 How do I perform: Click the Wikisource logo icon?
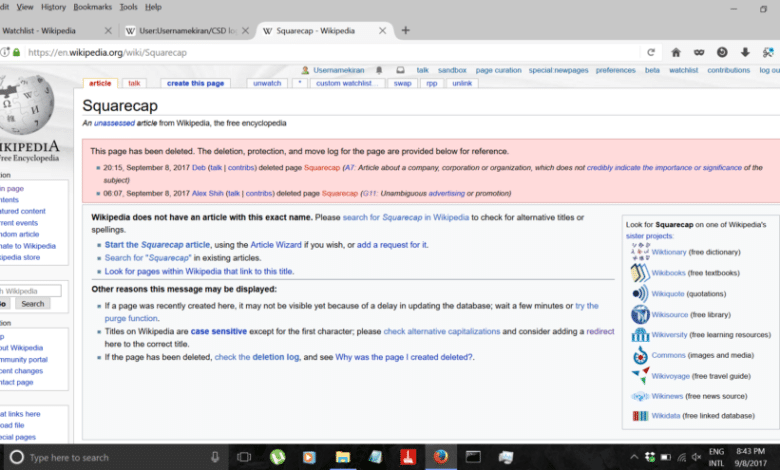pos(640,314)
